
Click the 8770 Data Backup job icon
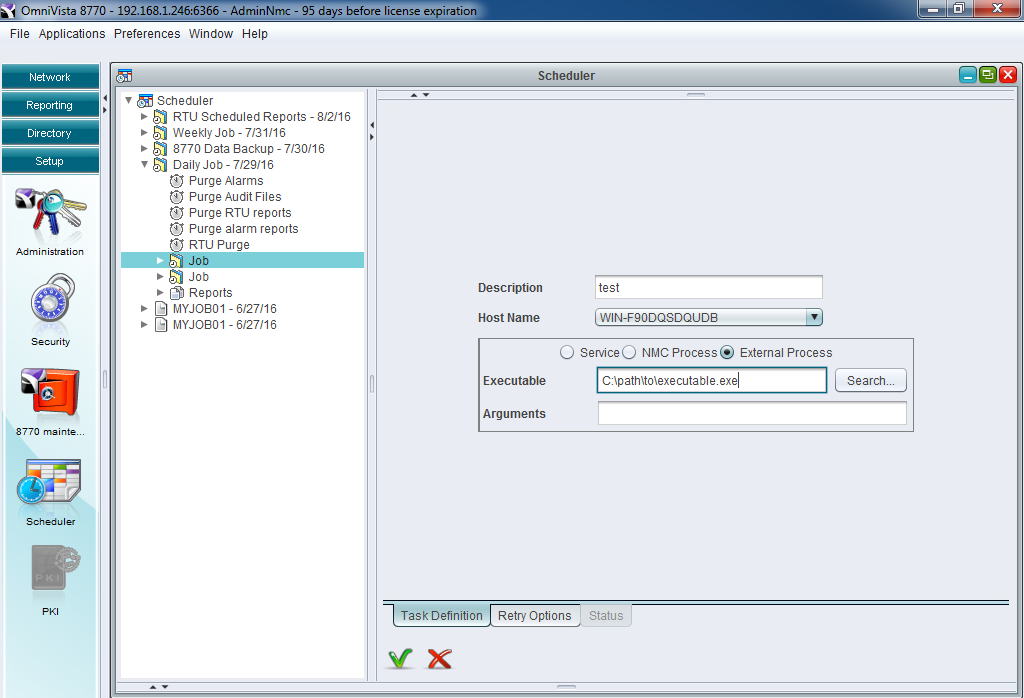160,149
